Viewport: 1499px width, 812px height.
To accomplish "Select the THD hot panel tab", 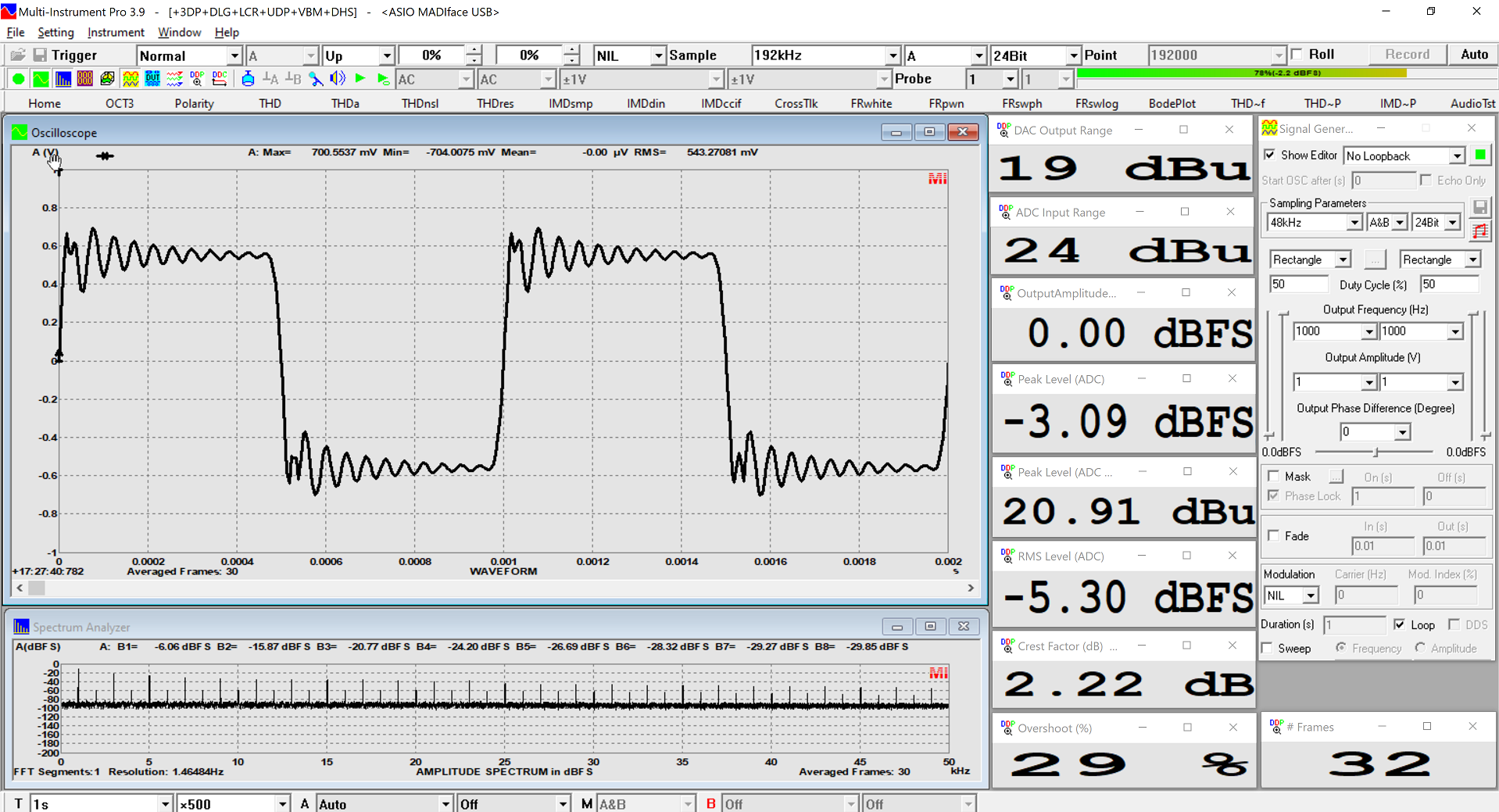I will [x=270, y=103].
